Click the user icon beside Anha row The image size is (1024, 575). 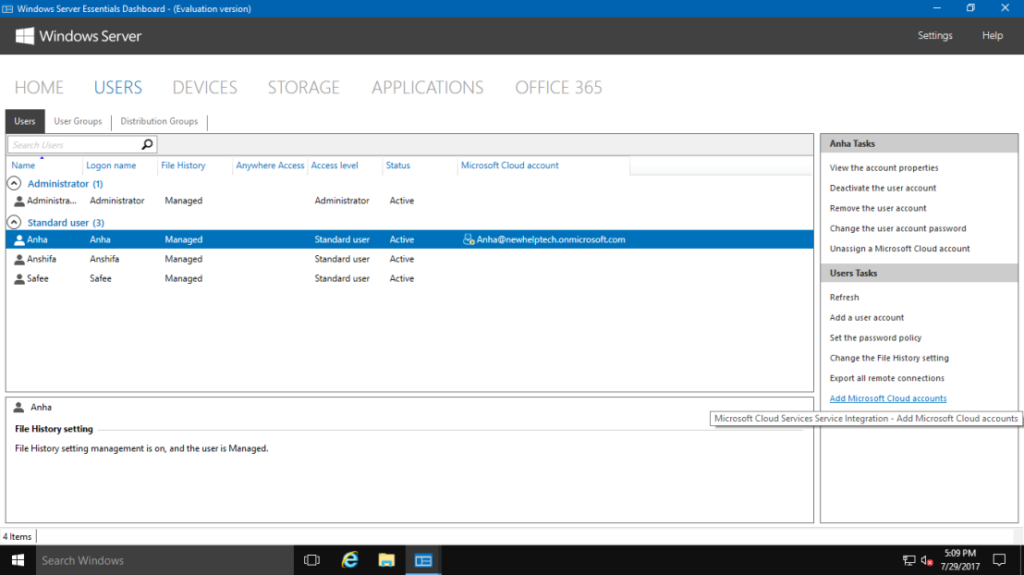click(x=19, y=240)
